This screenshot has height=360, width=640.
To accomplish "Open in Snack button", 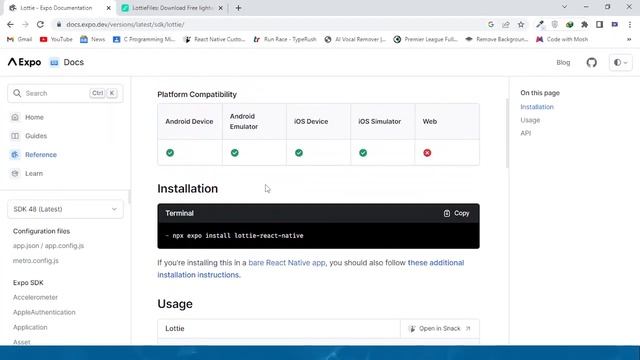I will click(440, 329).
